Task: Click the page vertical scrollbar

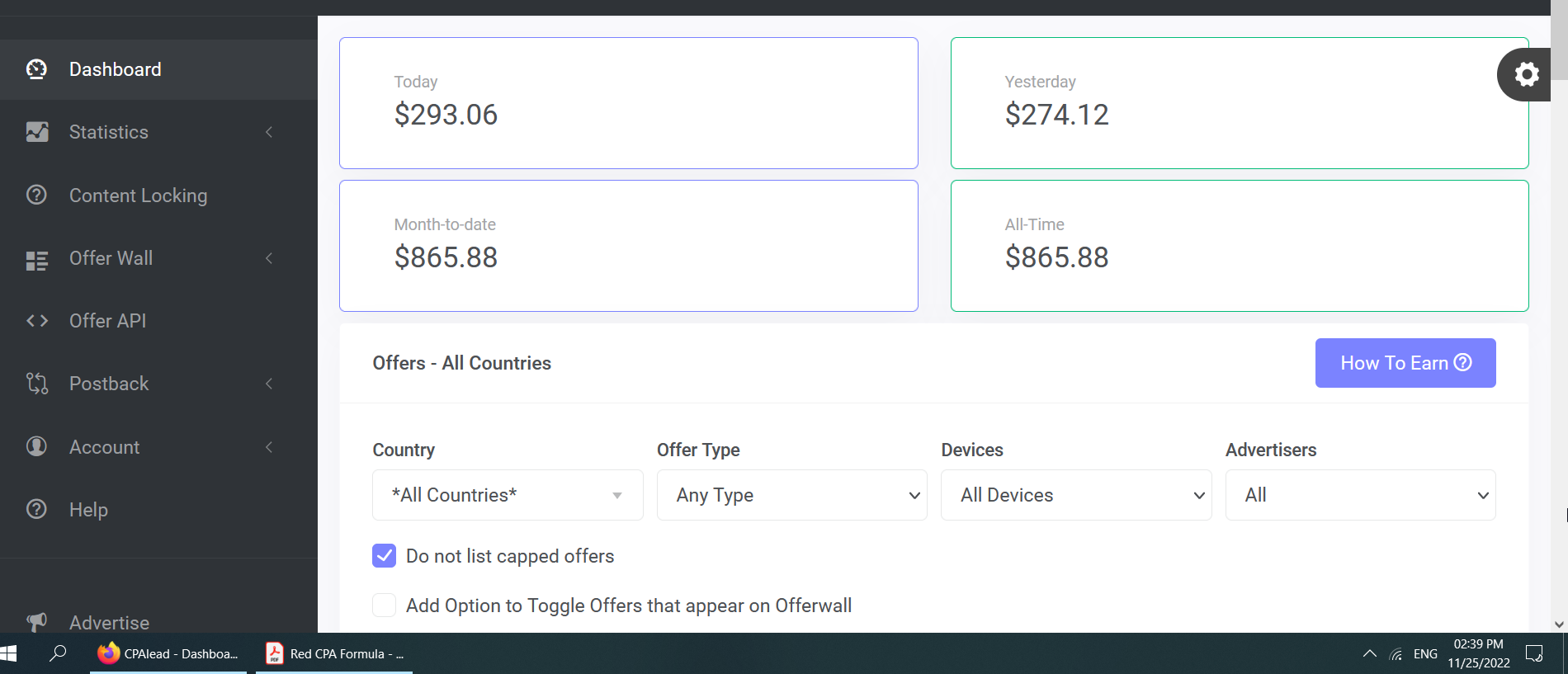Action: 1559,330
